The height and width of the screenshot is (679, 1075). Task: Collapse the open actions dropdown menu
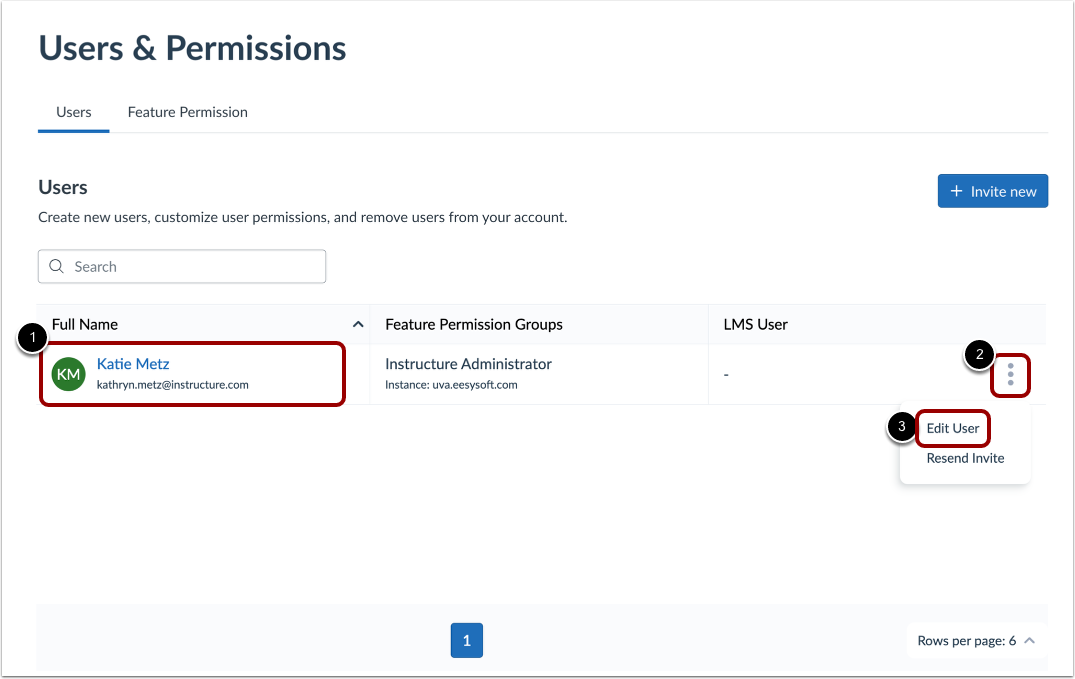[1010, 375]
